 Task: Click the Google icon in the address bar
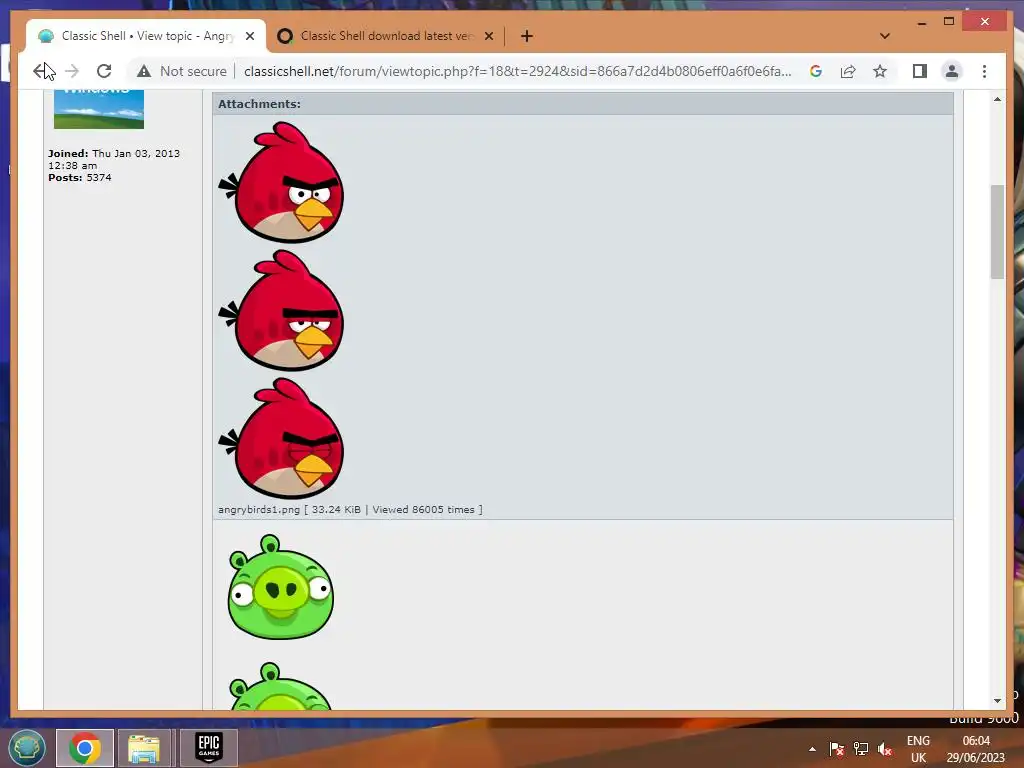816,71
